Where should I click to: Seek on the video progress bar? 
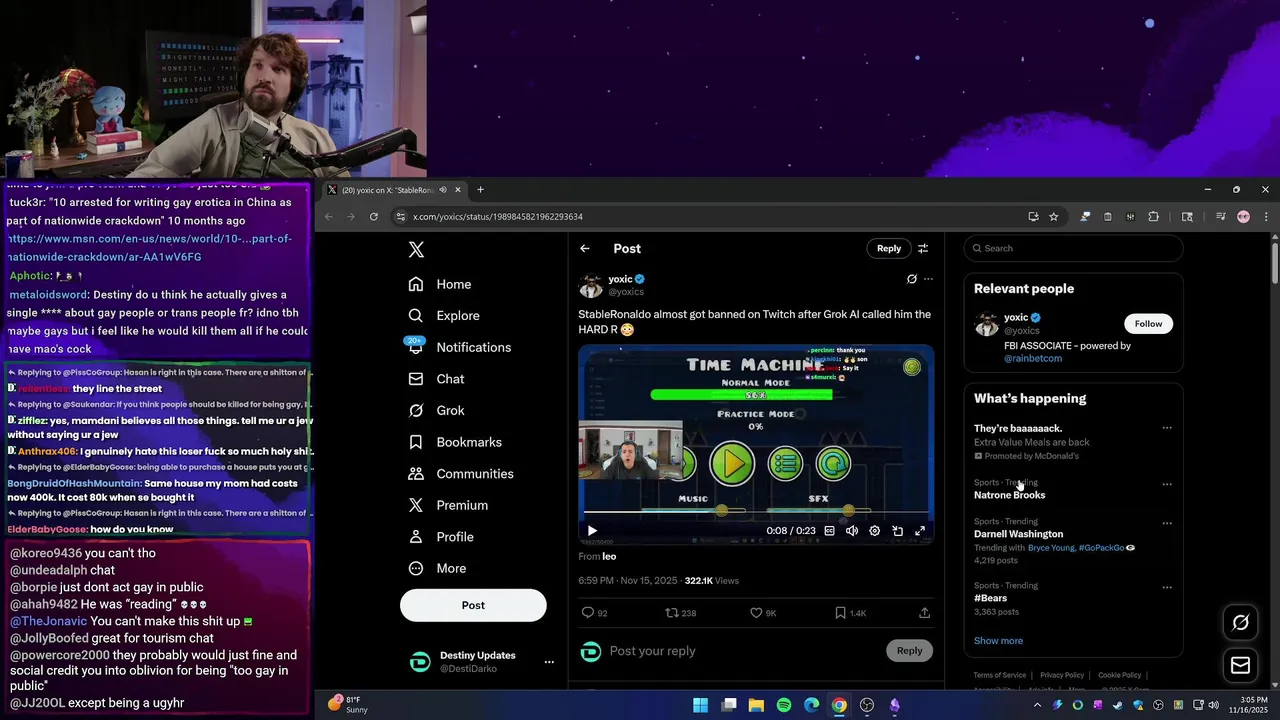click(756, 512)
